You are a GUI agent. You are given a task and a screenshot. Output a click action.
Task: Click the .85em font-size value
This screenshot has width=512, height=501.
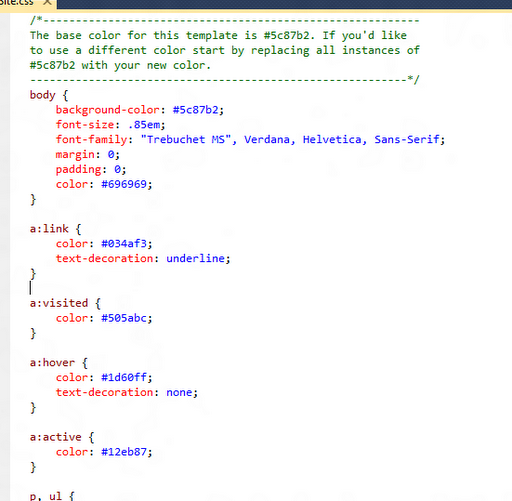click(x=144, y=125)
